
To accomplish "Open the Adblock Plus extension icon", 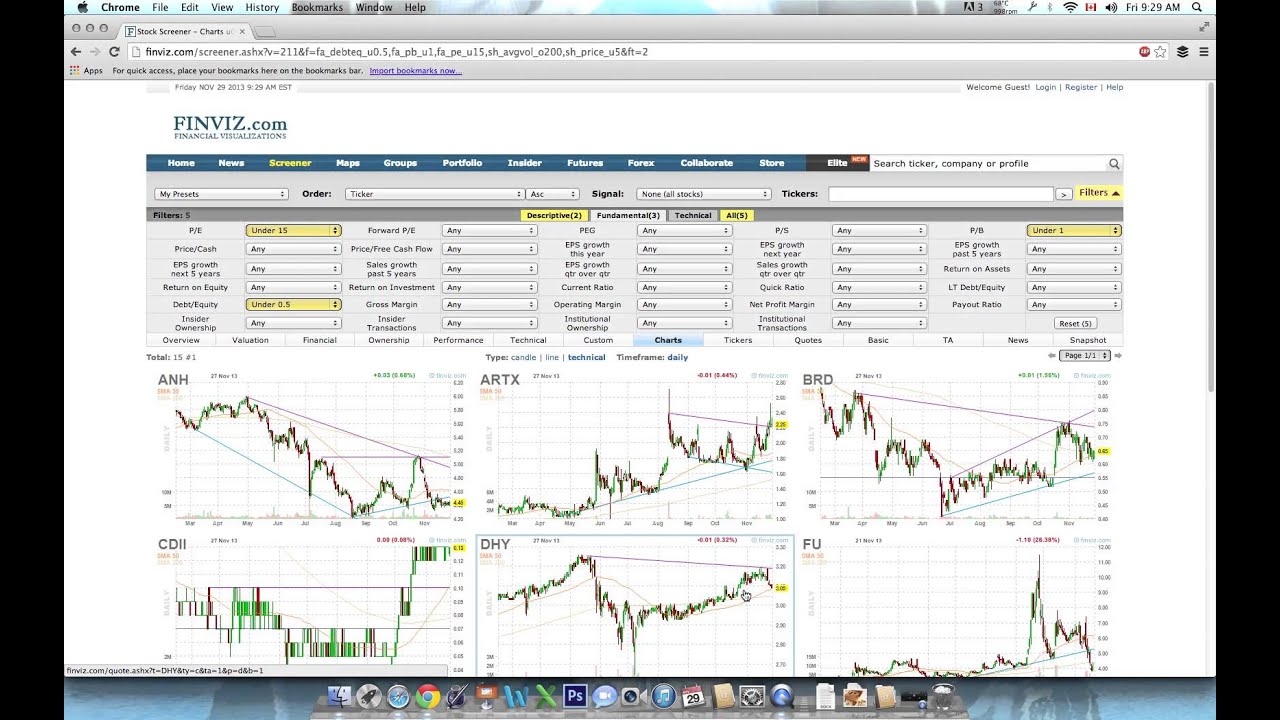I will point(1144,51).
